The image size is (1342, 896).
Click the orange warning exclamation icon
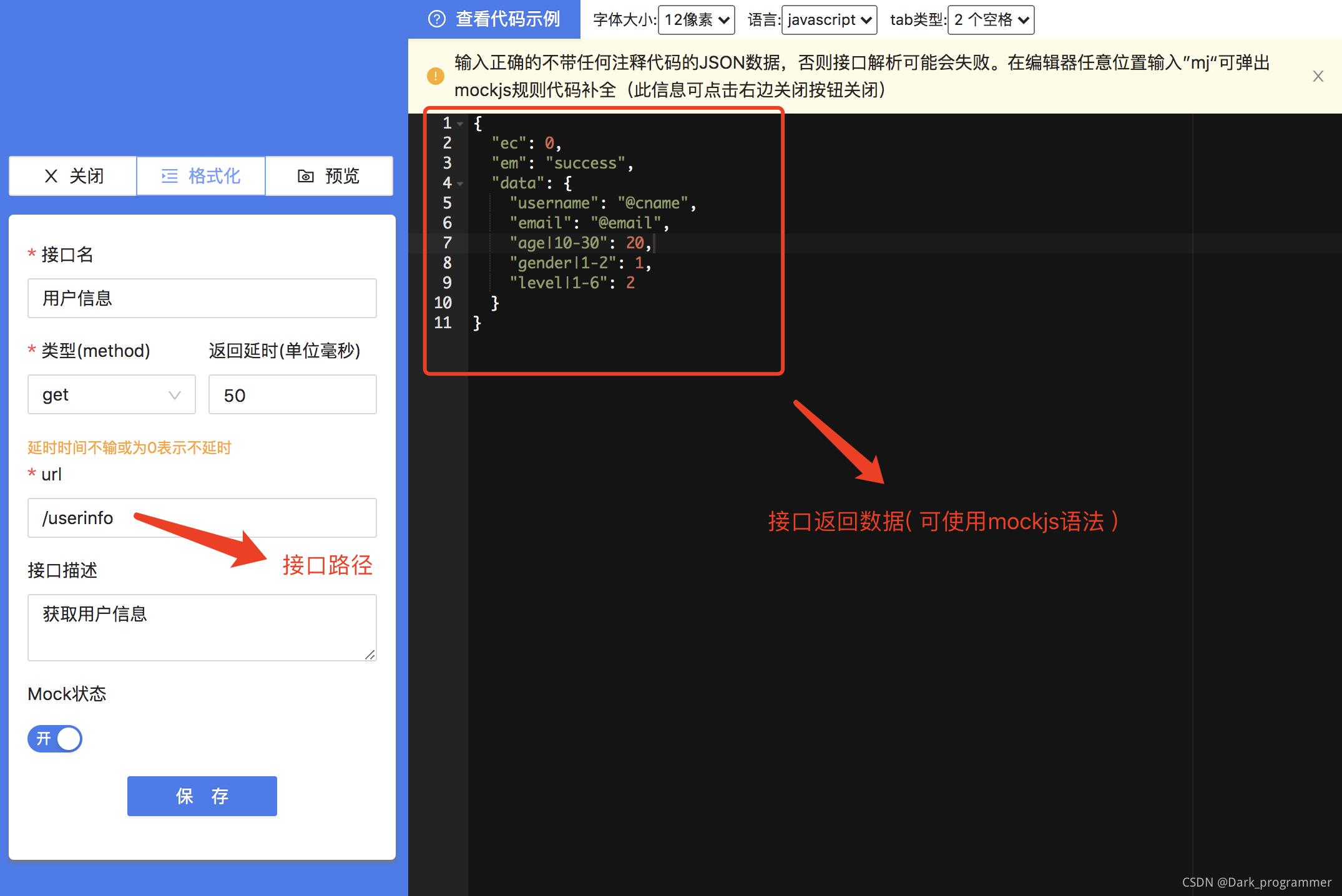(435, 76)
